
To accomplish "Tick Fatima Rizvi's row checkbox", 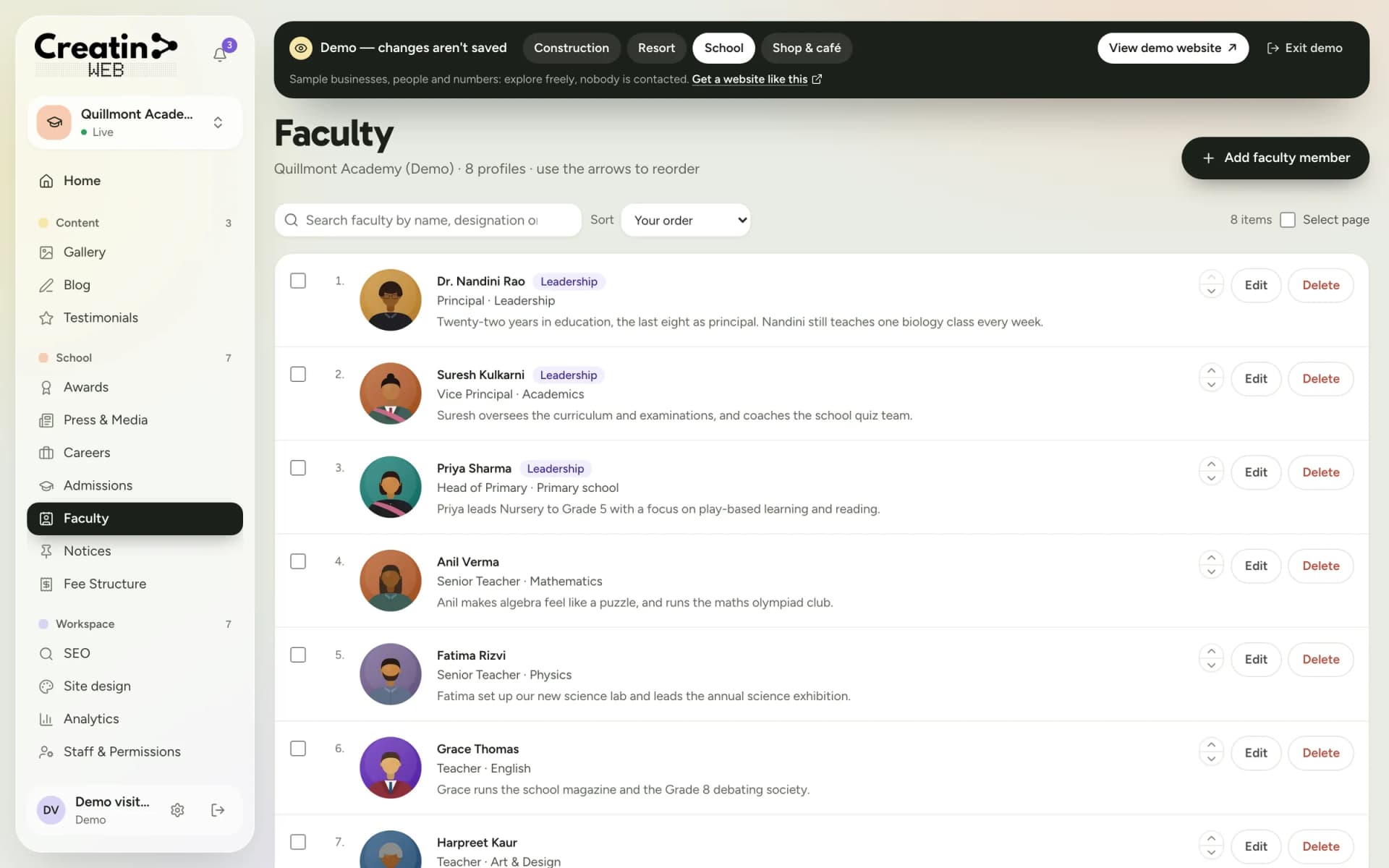I will coord(298,655).
